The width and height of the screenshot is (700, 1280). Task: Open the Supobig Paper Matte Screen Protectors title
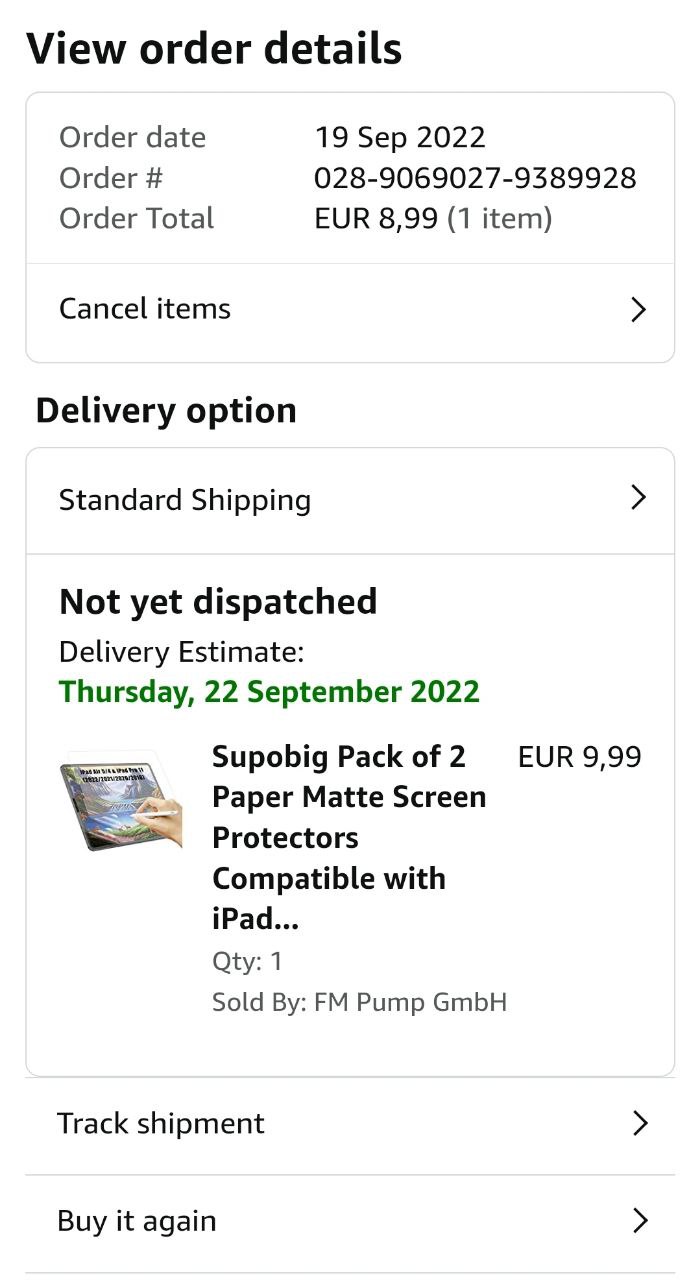pos(349,837)
